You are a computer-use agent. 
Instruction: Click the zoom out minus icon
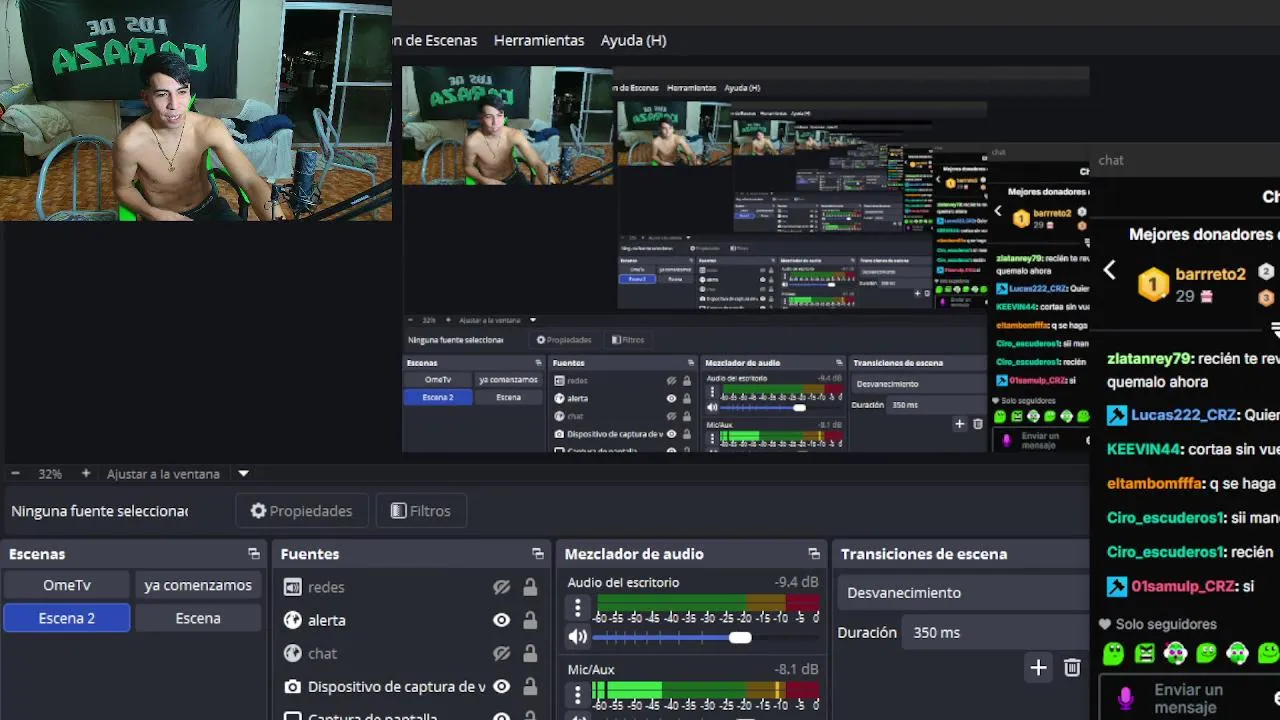15,474
